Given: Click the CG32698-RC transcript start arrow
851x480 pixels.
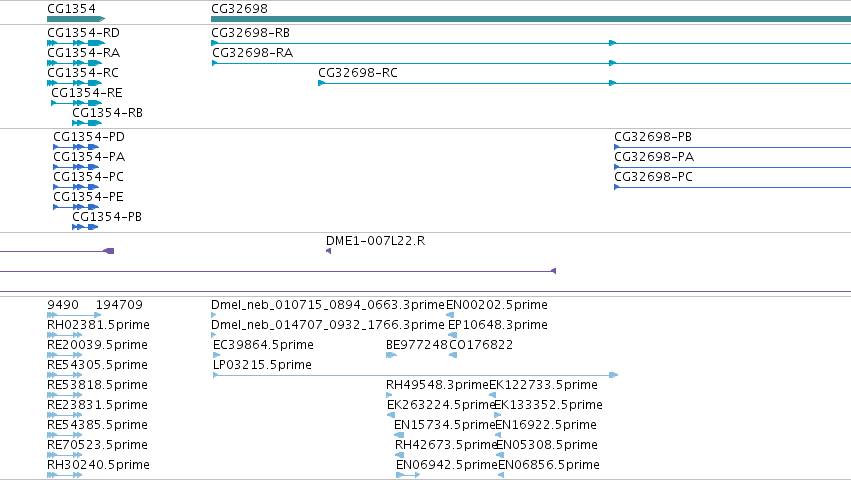Looking at the screenshot, I should [x=321, y=83].
